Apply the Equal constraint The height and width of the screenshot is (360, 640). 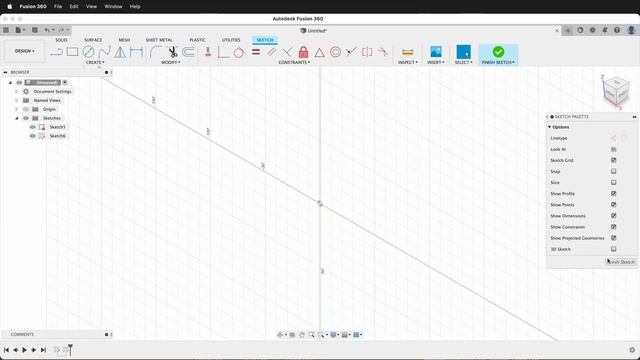click(256, 52)
